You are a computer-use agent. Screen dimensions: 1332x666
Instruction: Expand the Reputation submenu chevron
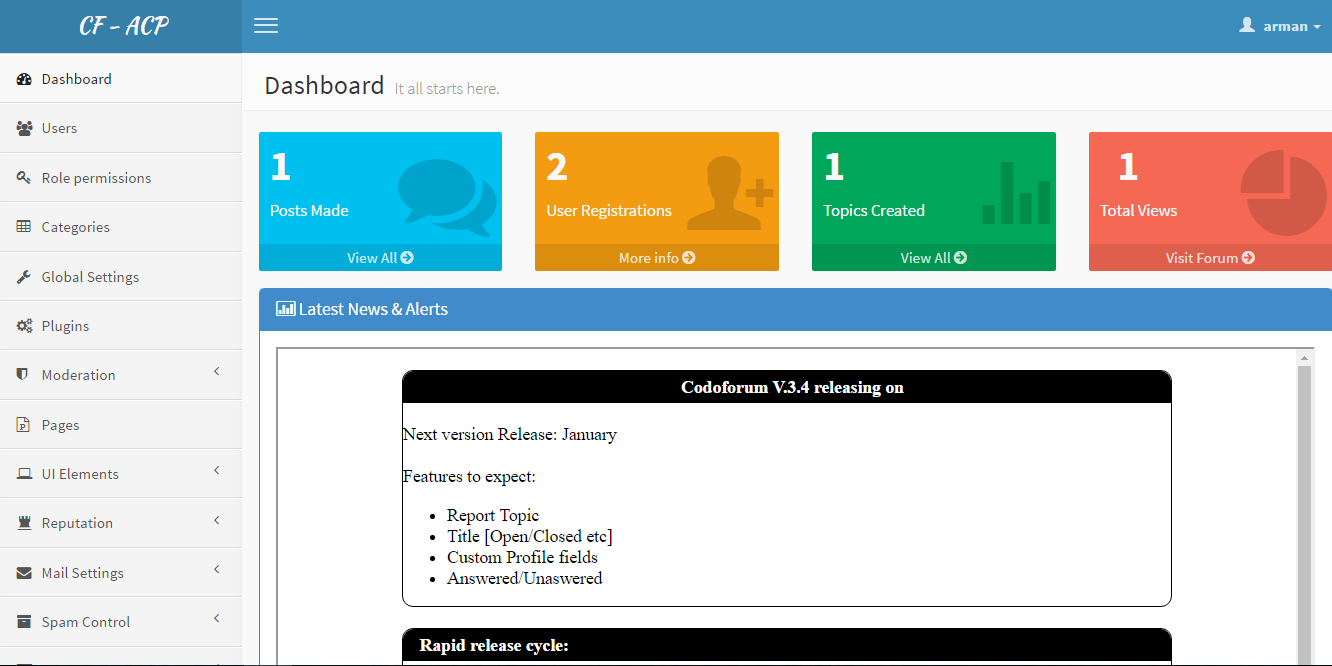[217, 521]
